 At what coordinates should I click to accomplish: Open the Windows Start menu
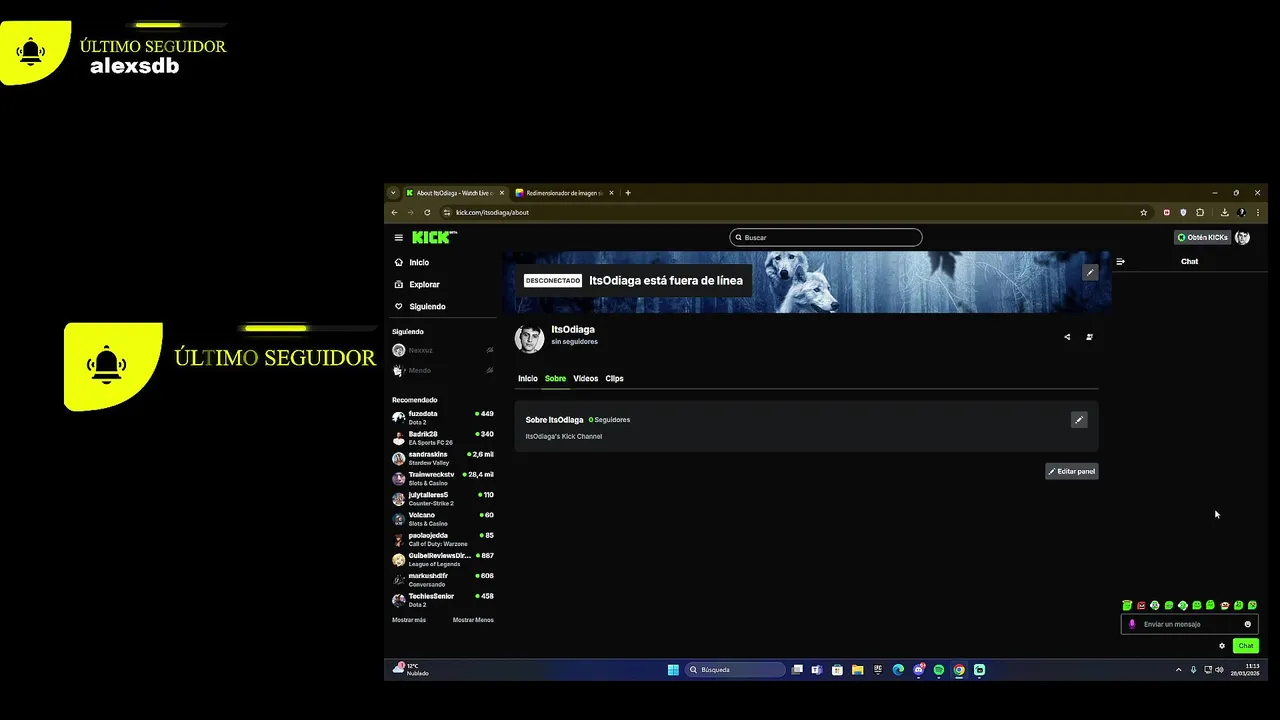point(673,670)
